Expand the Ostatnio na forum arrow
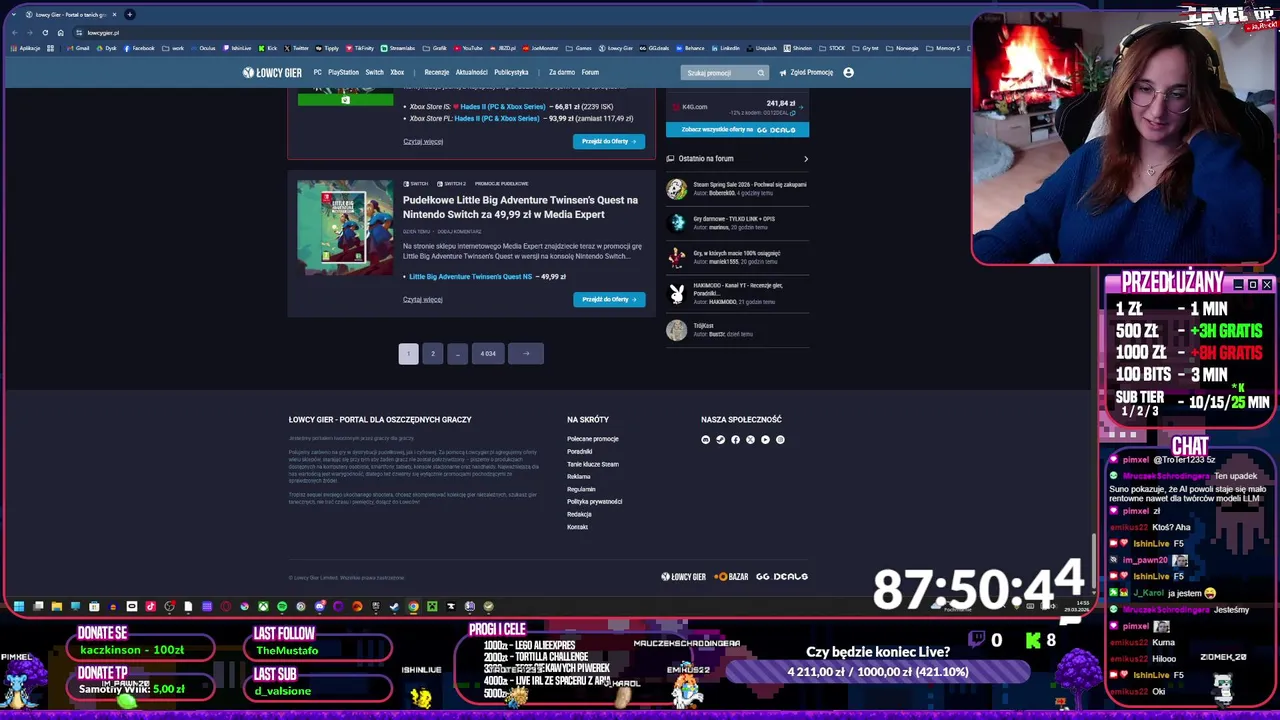The height and width of the screenshot is (720, 1280). click(x=806, y=158)
